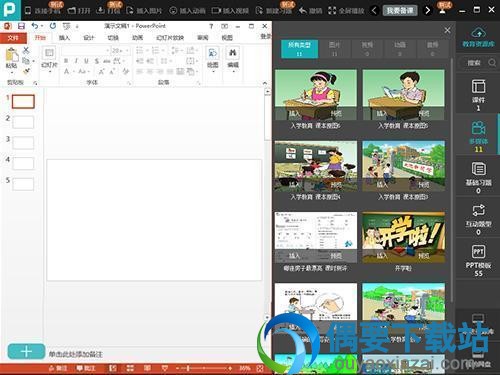This screenshot has width=500, height=375.
Task: Select the 图片 filter tab
Action: [x=334, y=49]
